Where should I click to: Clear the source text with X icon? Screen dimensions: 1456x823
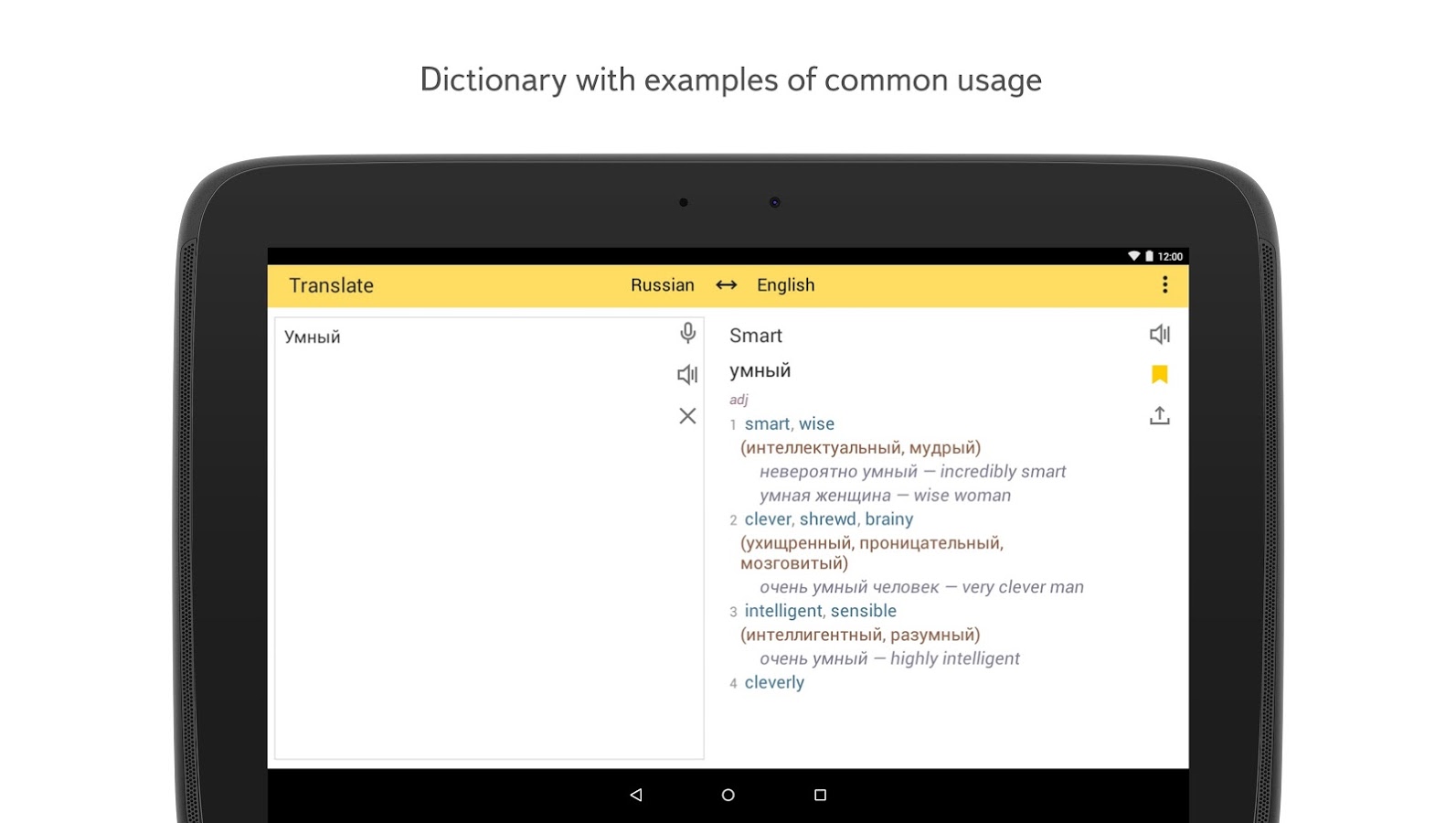687,416
